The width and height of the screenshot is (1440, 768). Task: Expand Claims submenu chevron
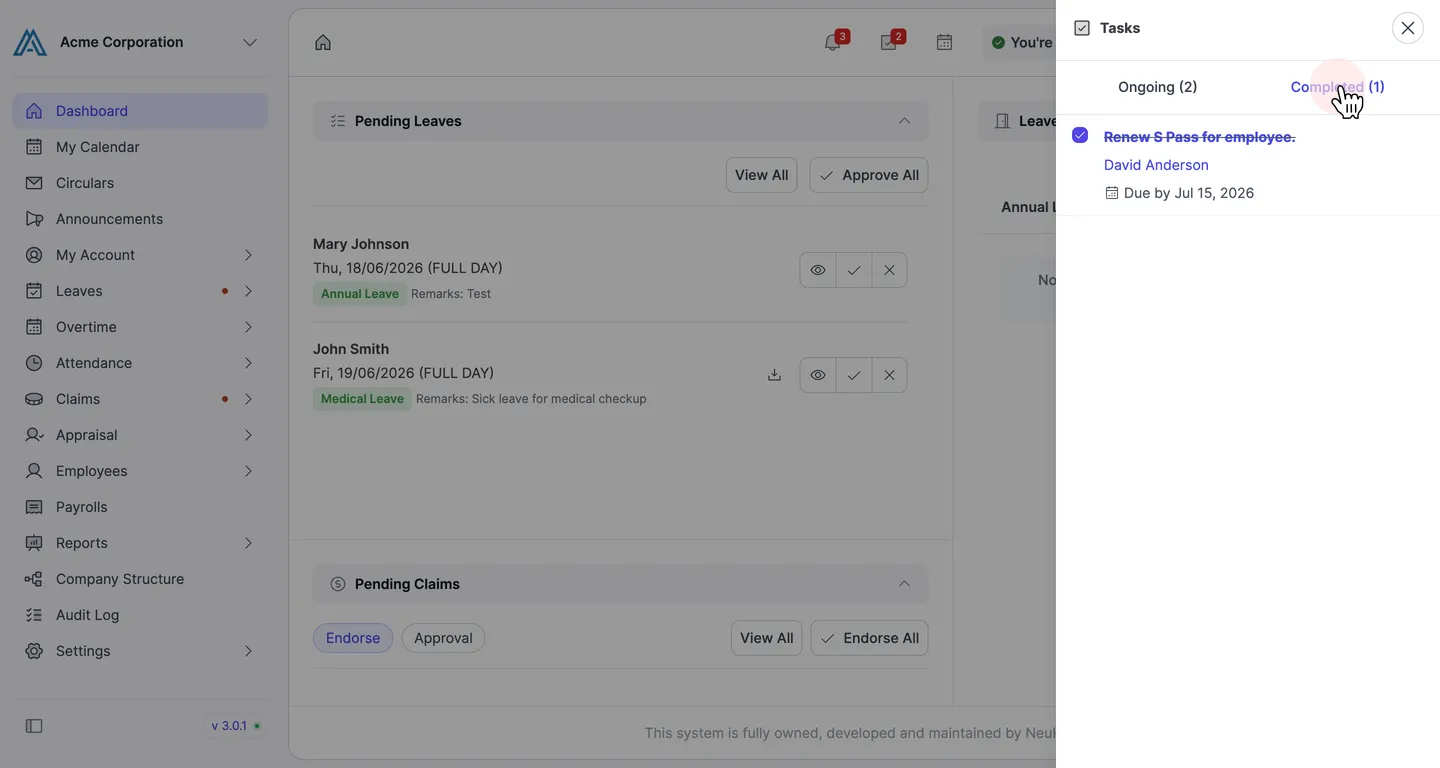[x=248, y=399]
